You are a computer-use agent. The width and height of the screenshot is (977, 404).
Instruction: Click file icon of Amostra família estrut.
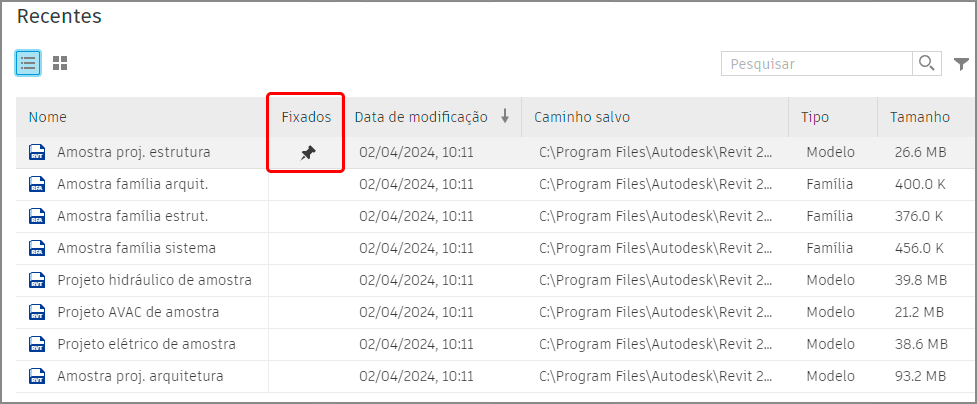pyautogui.click(x=37, y=217)
